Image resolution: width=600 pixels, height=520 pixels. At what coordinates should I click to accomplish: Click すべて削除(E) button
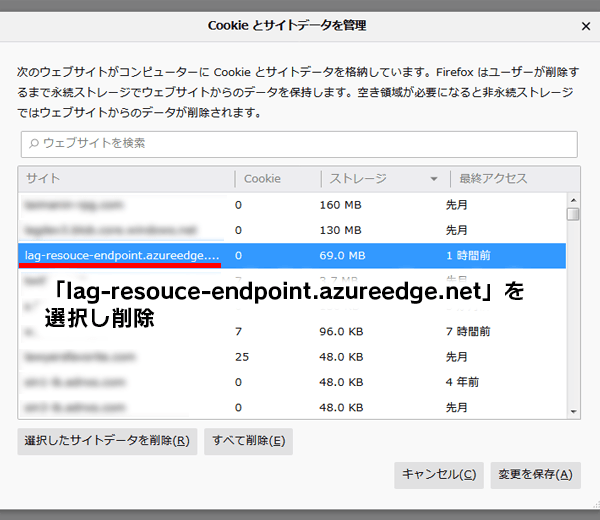point(248,441)
